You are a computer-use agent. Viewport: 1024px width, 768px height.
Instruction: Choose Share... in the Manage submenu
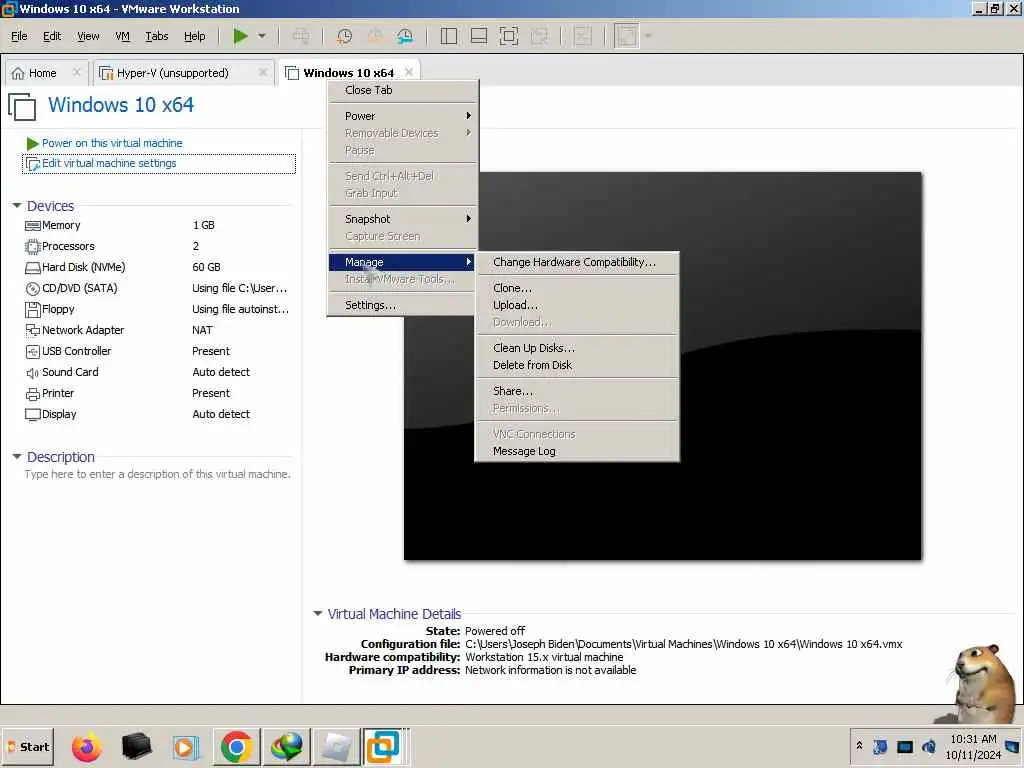tap(577, 391)
